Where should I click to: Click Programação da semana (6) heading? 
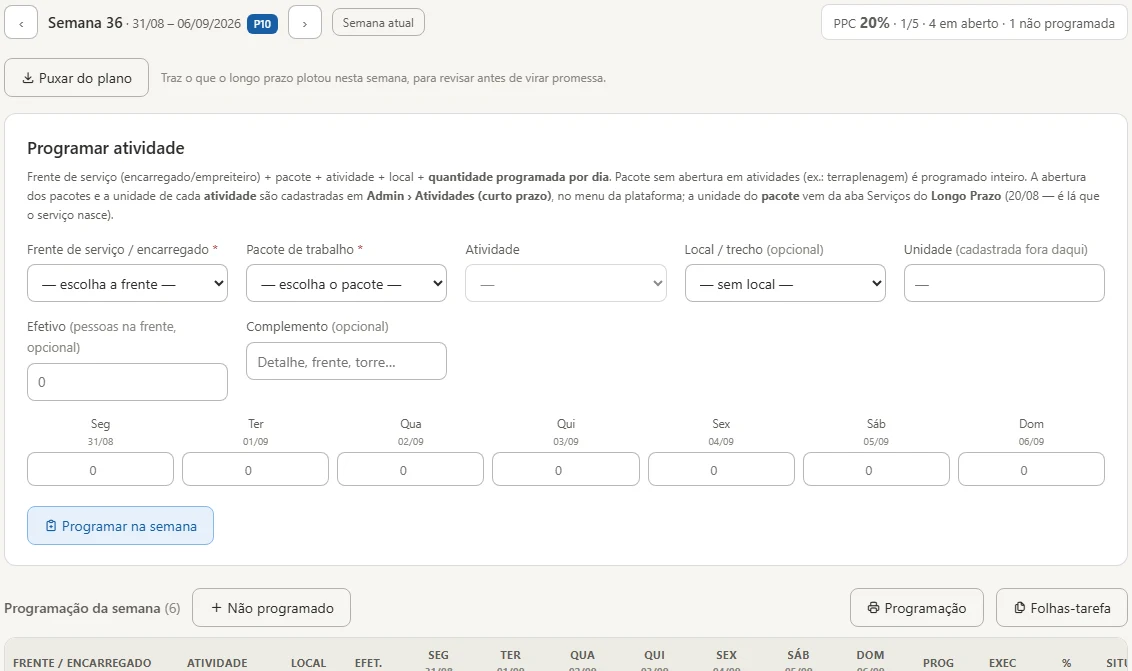[92, 608]
